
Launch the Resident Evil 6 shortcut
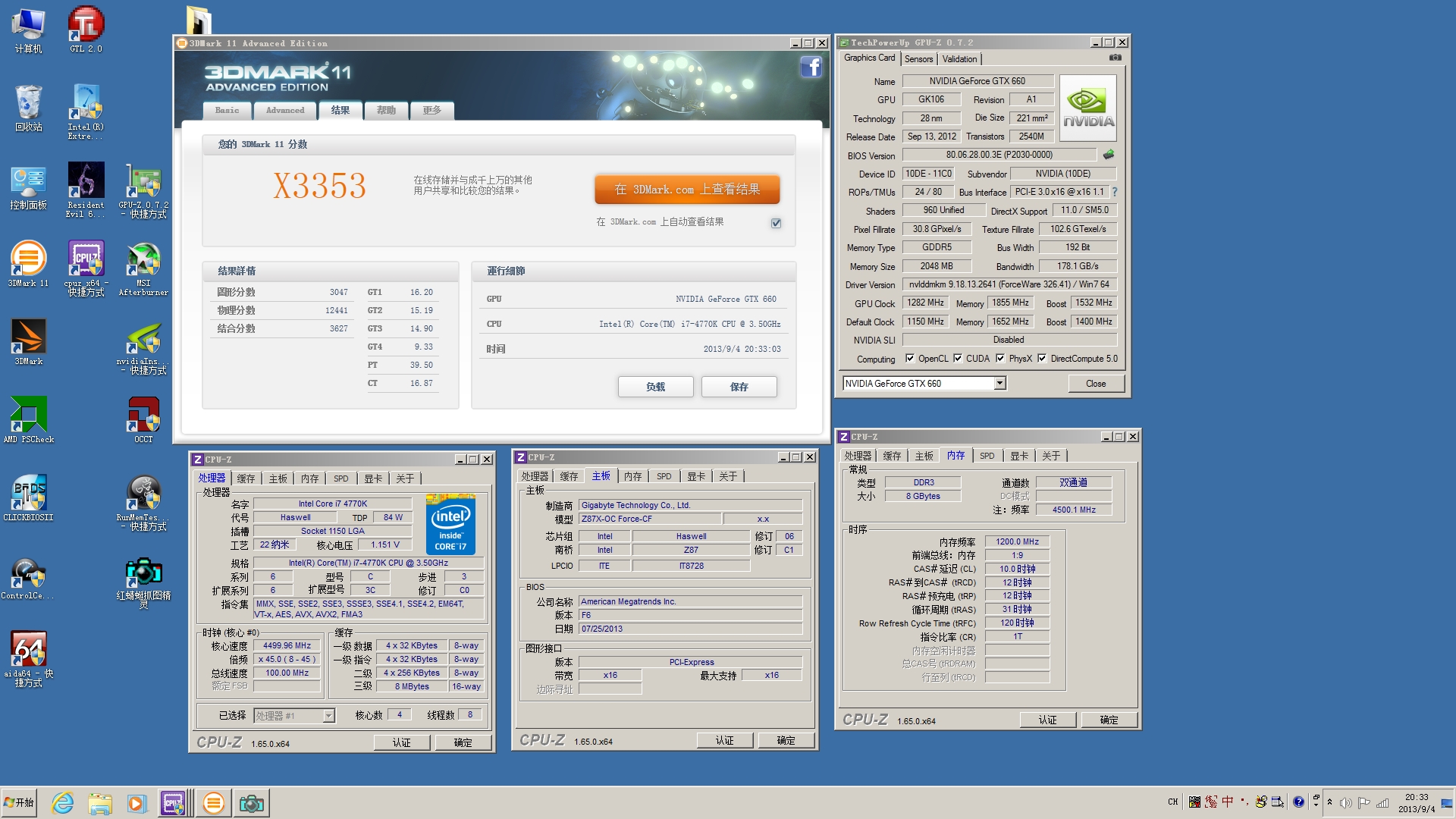click(86, 190)
